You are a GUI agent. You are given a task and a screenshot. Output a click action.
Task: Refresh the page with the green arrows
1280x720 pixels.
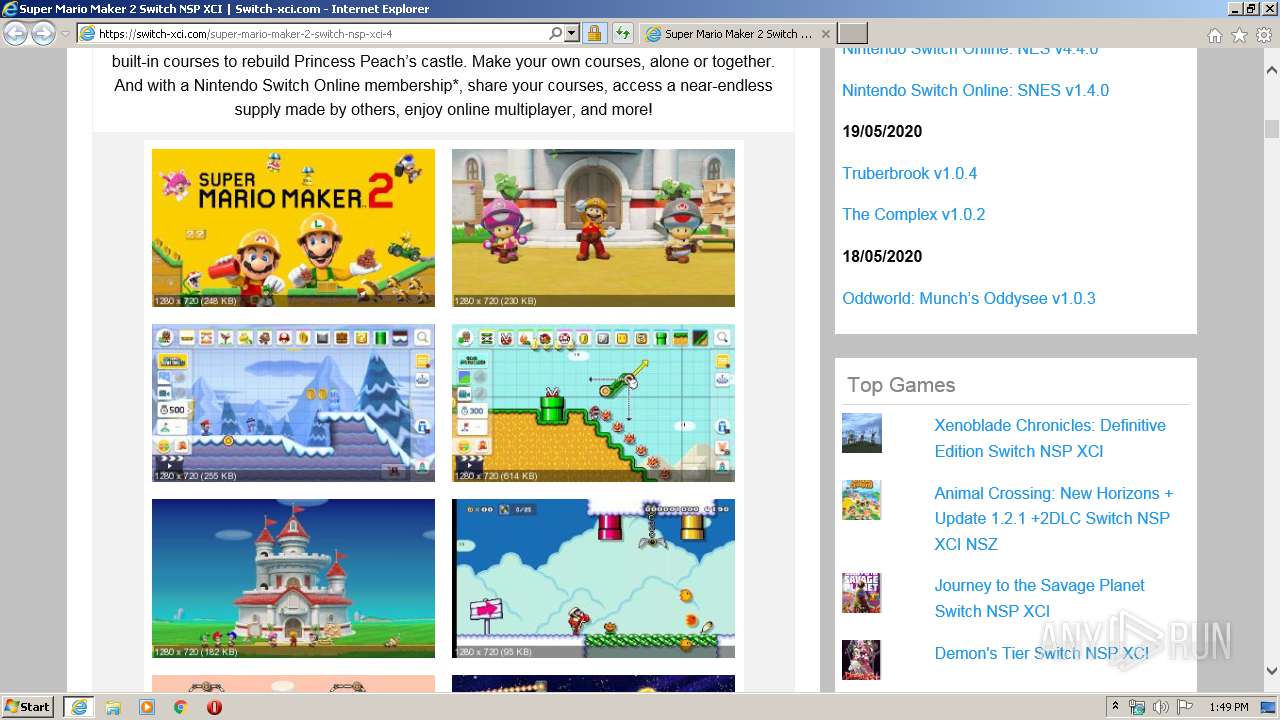[x=622, y=33]
